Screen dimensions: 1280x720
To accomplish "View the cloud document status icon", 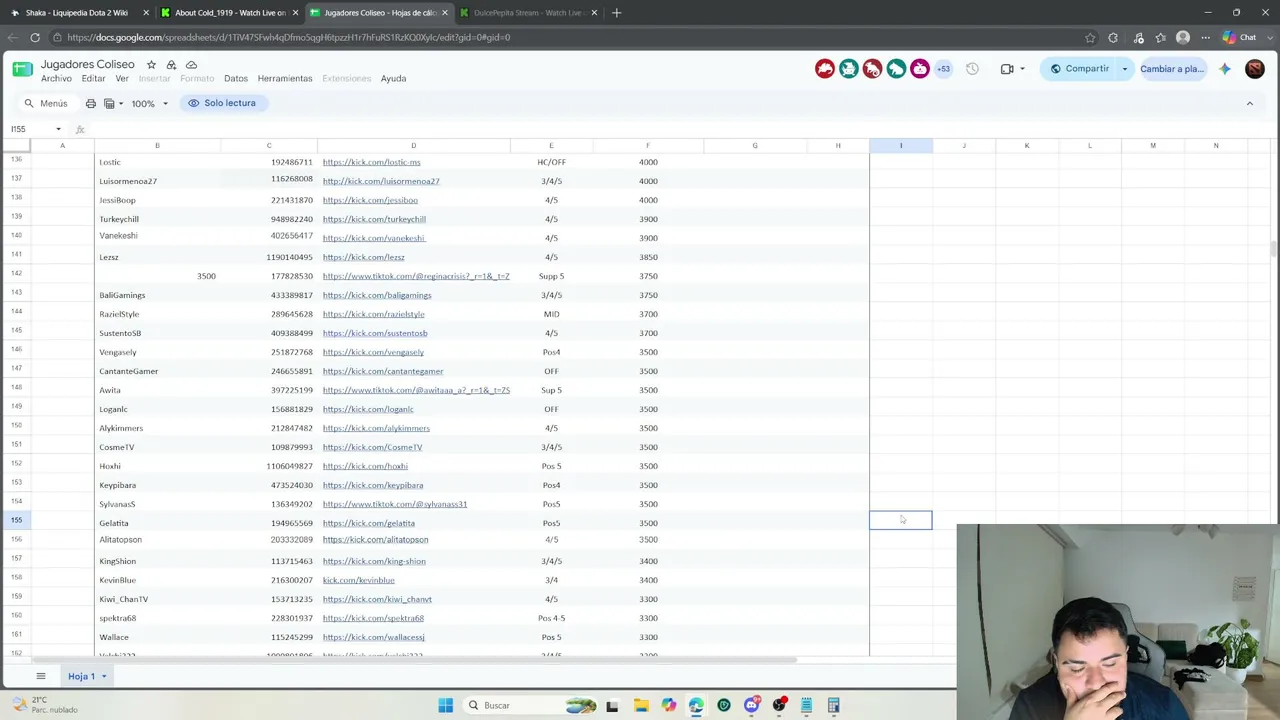I will point(191,64).
